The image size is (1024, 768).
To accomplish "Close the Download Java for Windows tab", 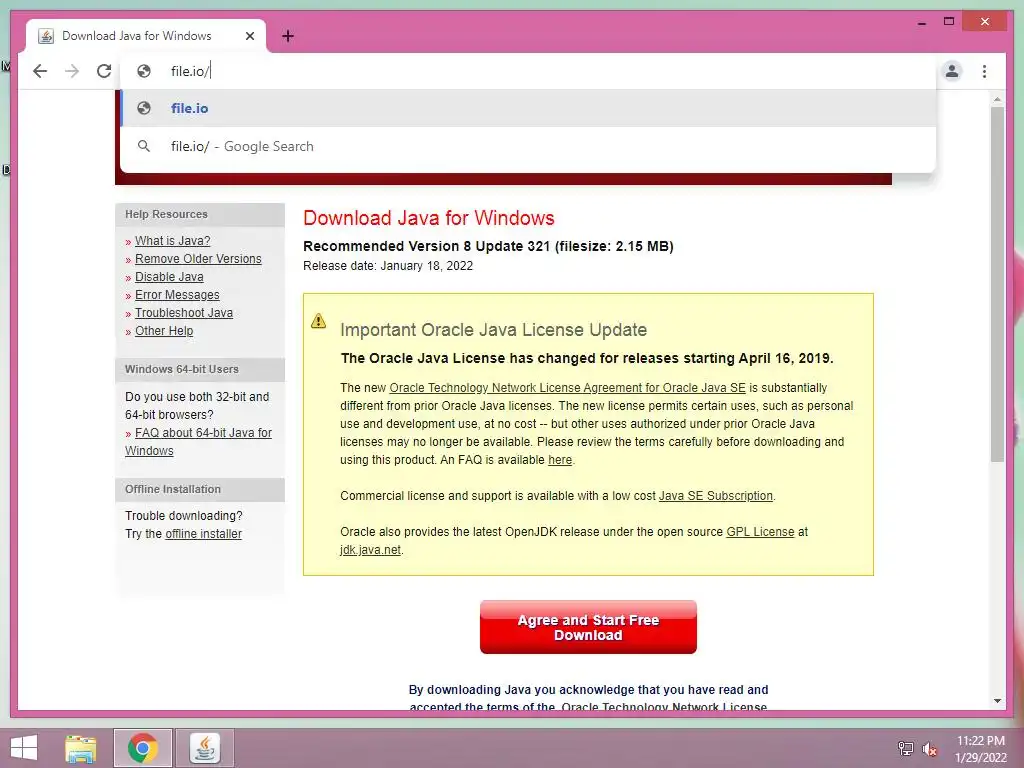I will pos(249,36).
